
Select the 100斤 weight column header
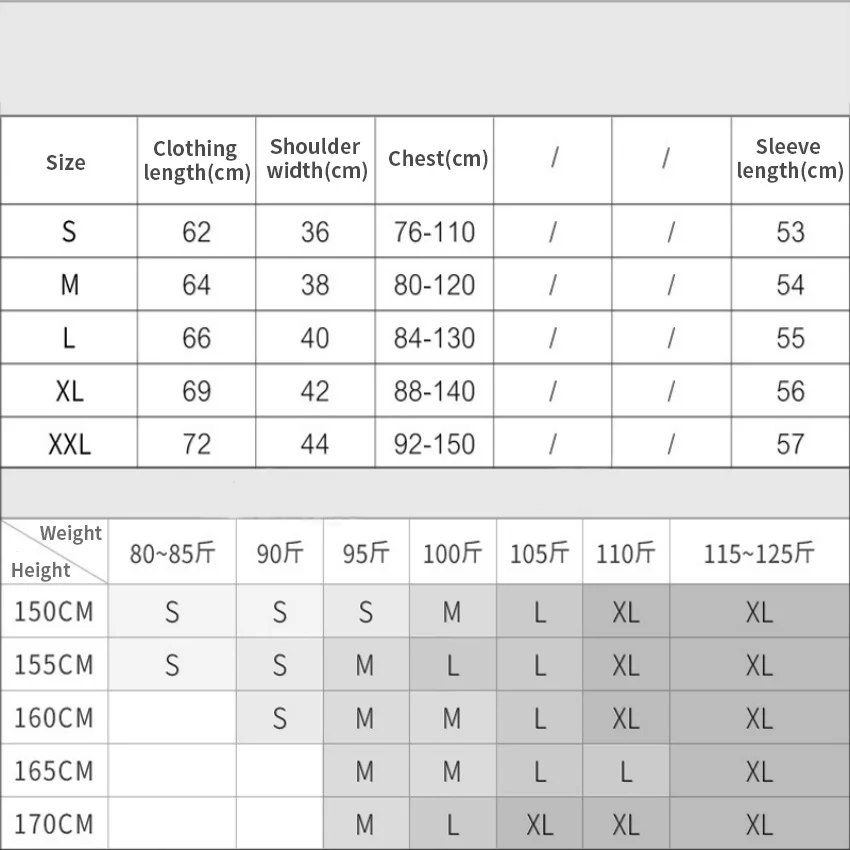(x=452, y=553)
